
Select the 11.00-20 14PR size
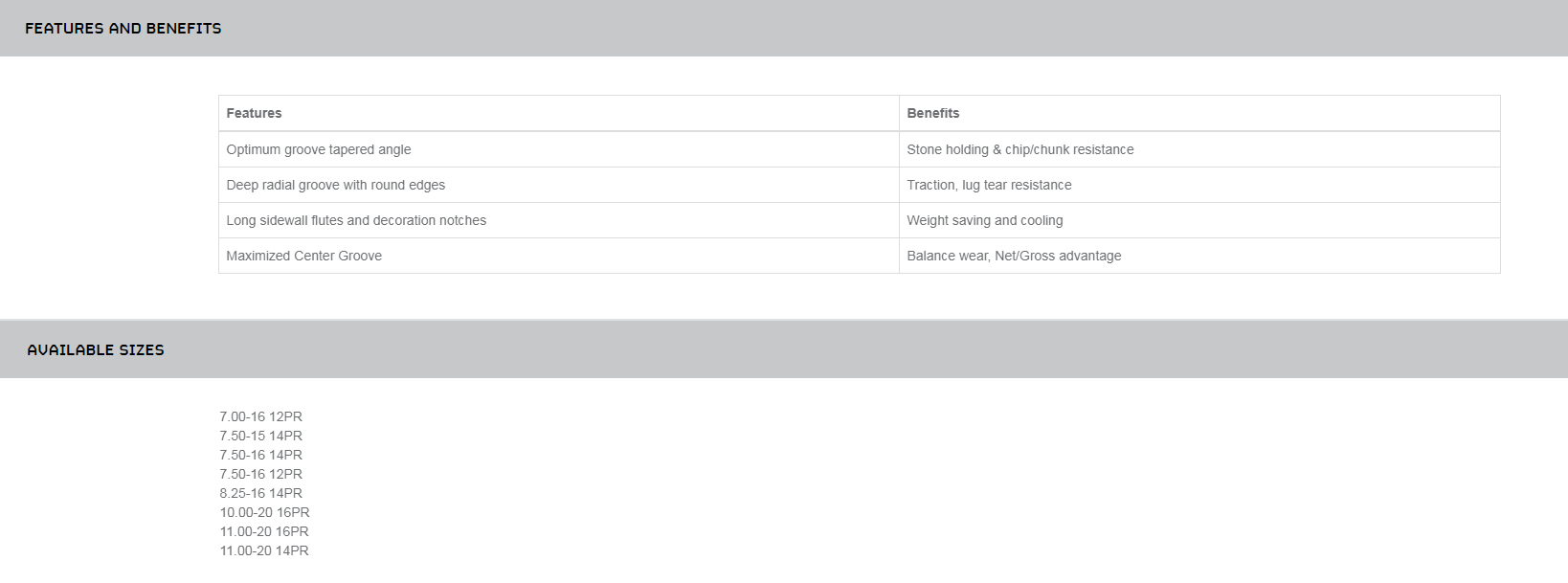coord(264,550)
